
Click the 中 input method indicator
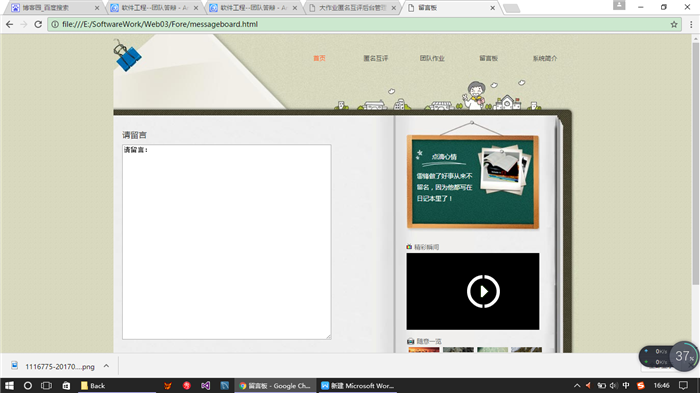point(626,385)
